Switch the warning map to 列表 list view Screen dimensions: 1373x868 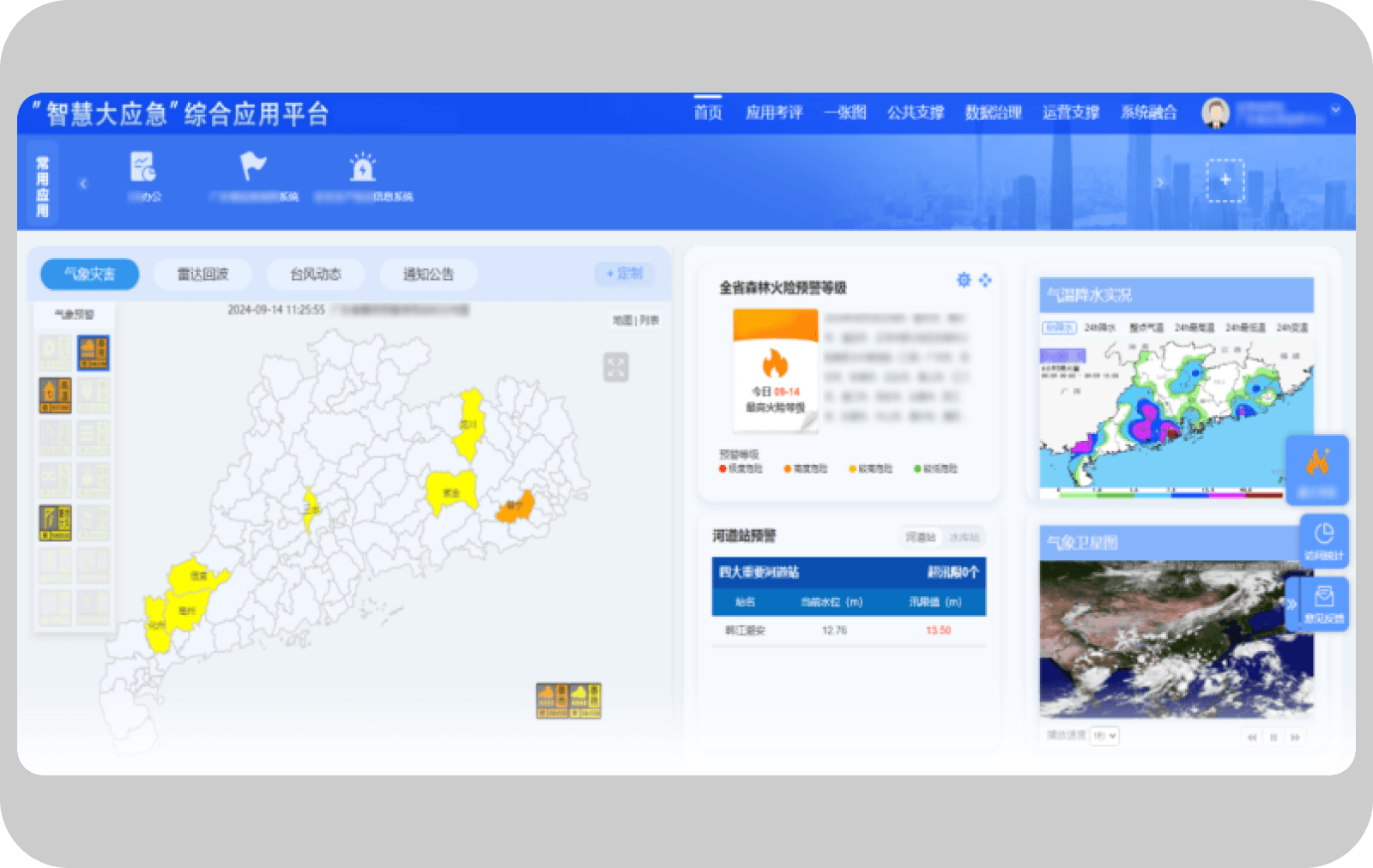click(x=648, y=319)
